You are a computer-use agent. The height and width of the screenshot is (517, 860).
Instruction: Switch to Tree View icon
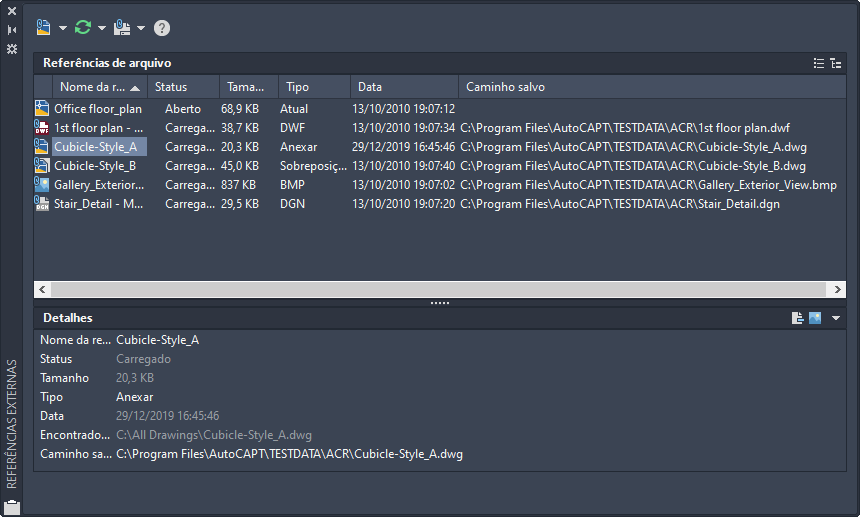pos(835,63)
